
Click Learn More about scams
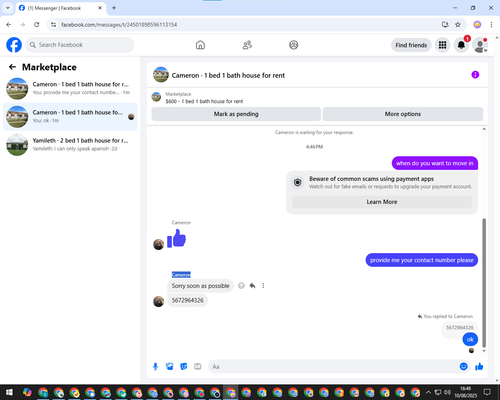pyautogui.click(x=382, y=202)
